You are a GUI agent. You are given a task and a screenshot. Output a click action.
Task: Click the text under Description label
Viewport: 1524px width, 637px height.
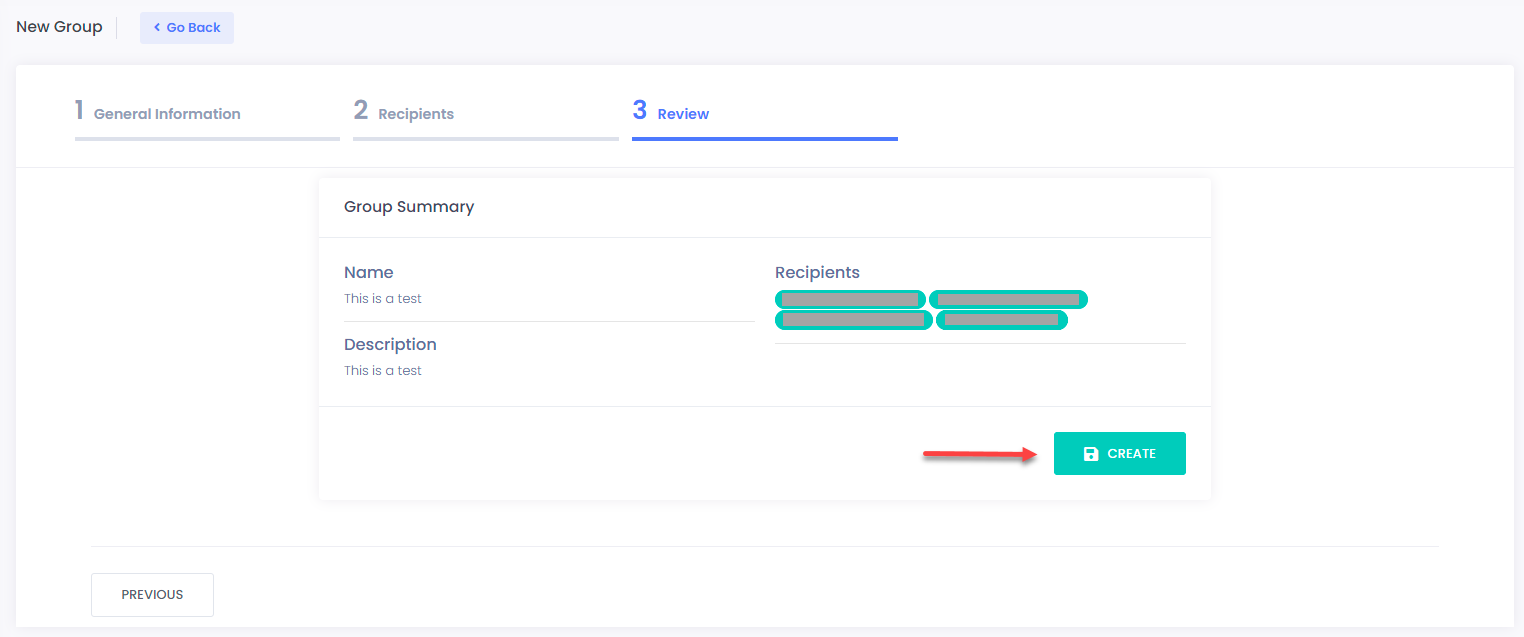point(383,371)
